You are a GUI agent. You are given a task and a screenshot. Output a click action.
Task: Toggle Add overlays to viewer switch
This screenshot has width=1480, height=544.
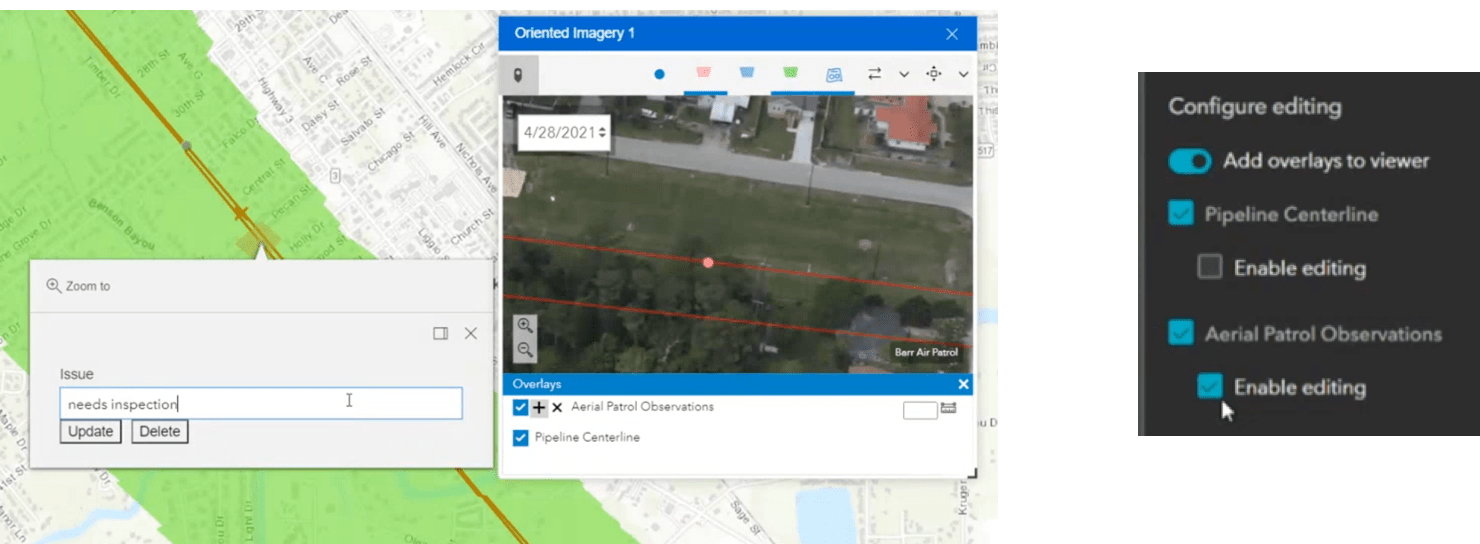(x=1190, y=161)
